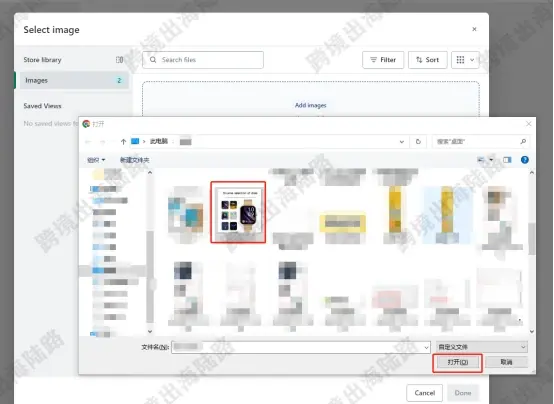Click the computer icon in address bar
Screen dimensions: 554x404
(x=135, y=141)
